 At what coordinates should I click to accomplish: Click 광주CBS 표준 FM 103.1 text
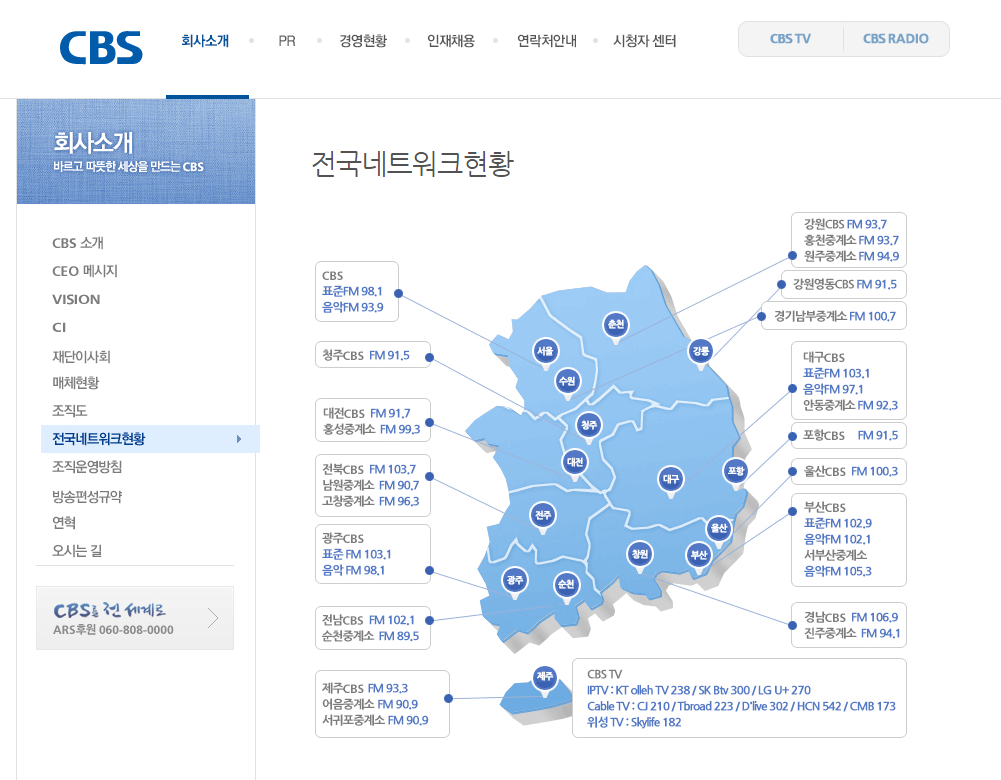[356, 555]
